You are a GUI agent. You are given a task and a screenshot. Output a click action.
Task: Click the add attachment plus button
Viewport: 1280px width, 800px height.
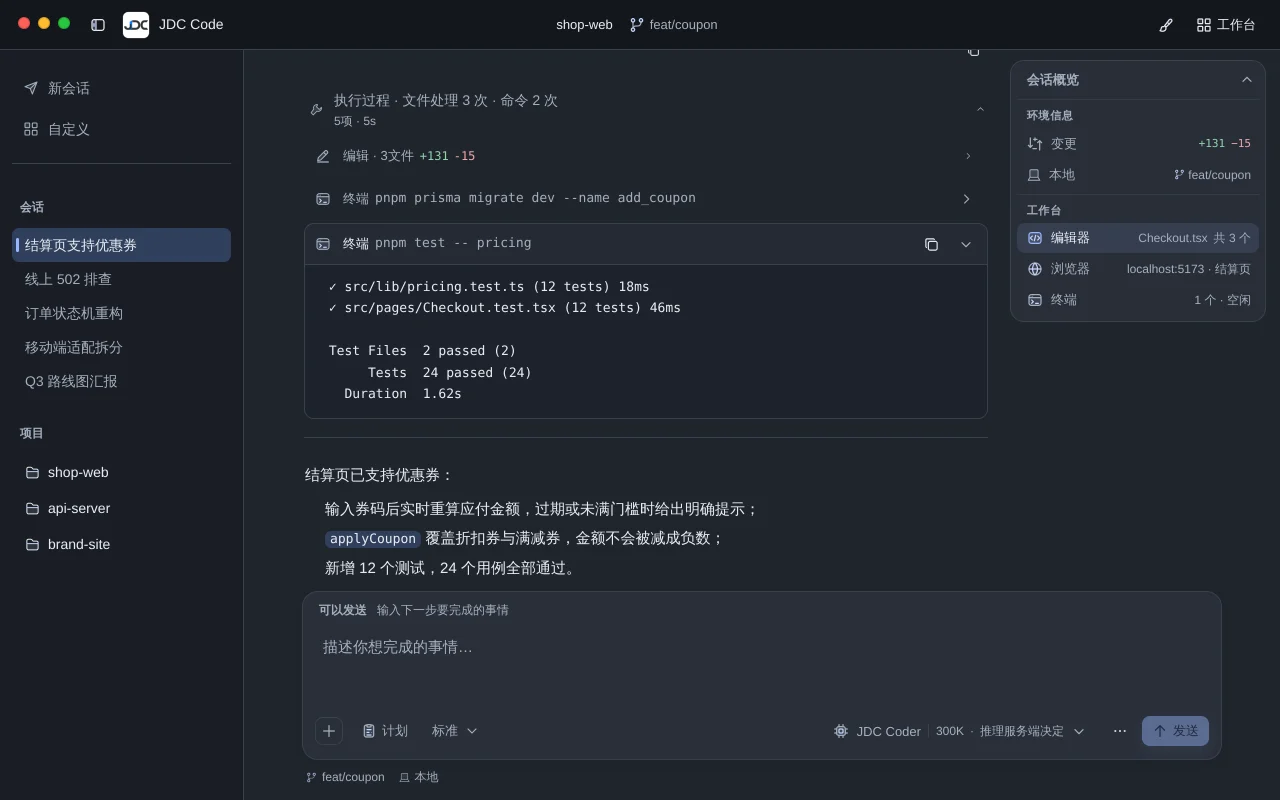click(x=329, y=731)
